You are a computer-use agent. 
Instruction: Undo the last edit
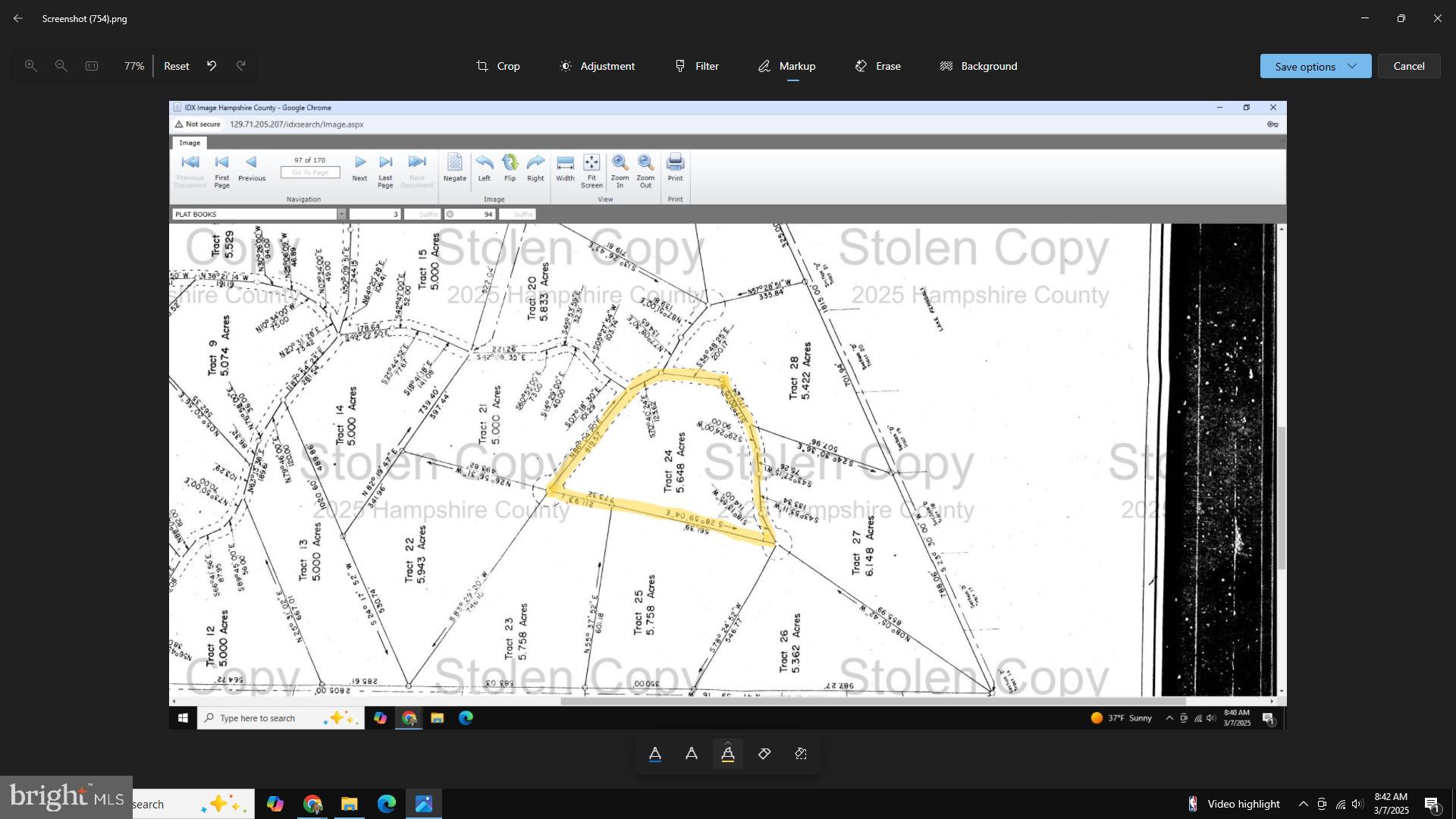(x=212, y=66)
